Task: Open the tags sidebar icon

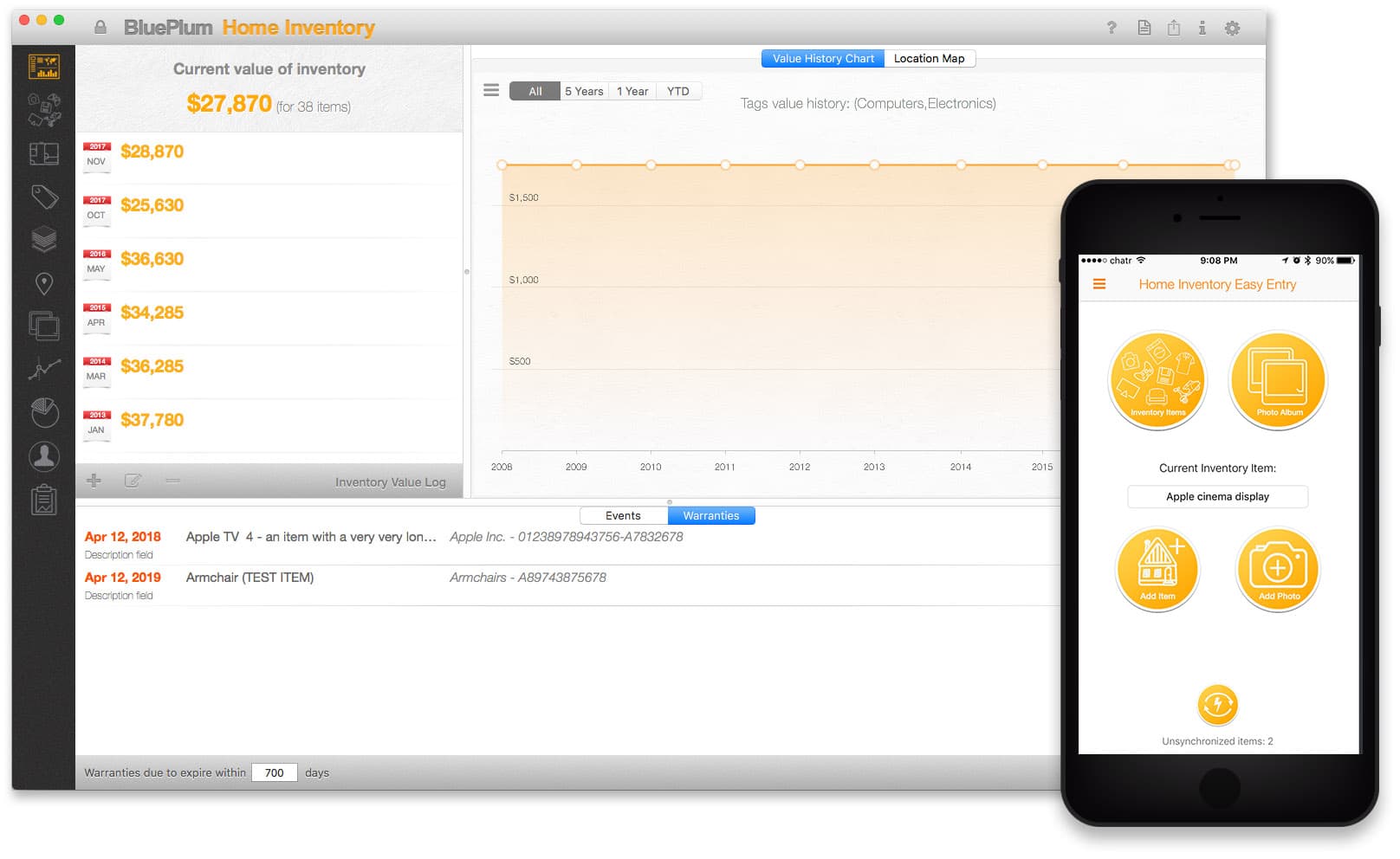Action: pyautogui.click(x=44, y=197)
